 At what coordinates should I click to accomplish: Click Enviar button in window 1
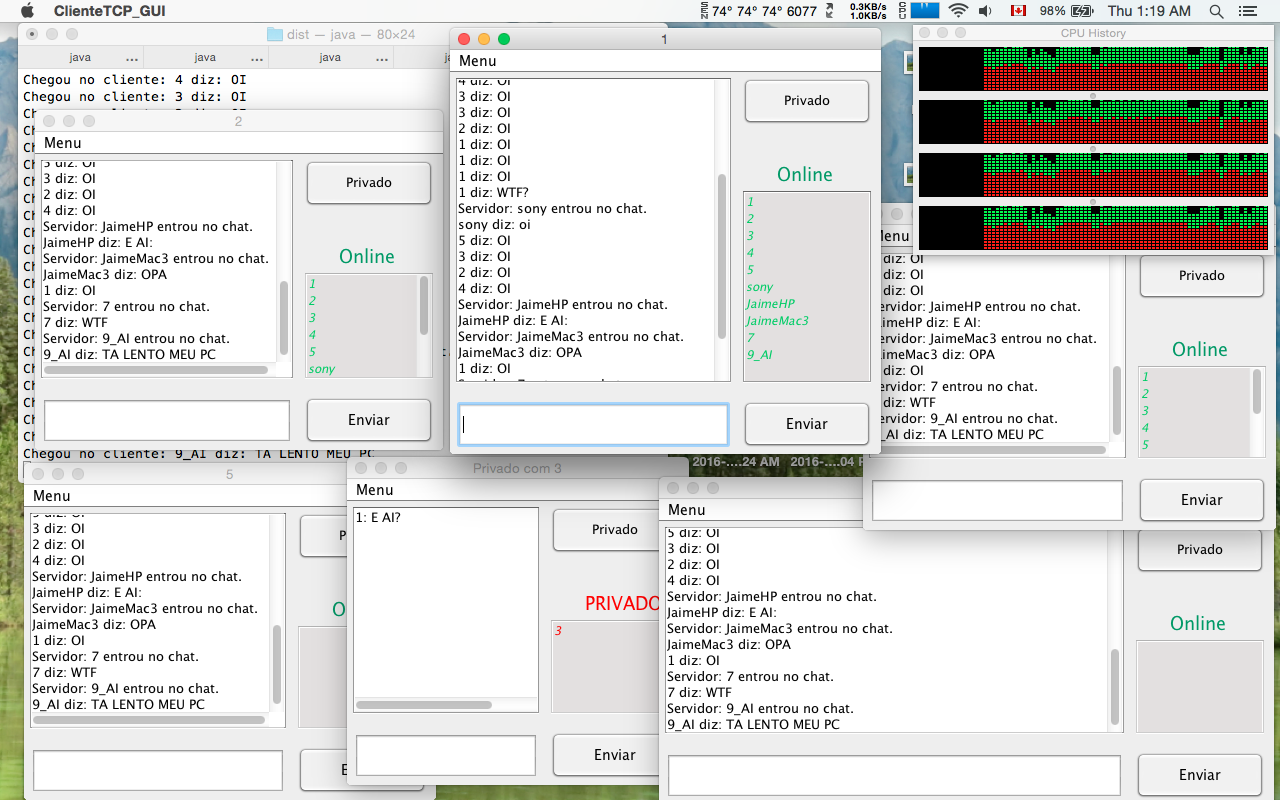coord(806,424)
